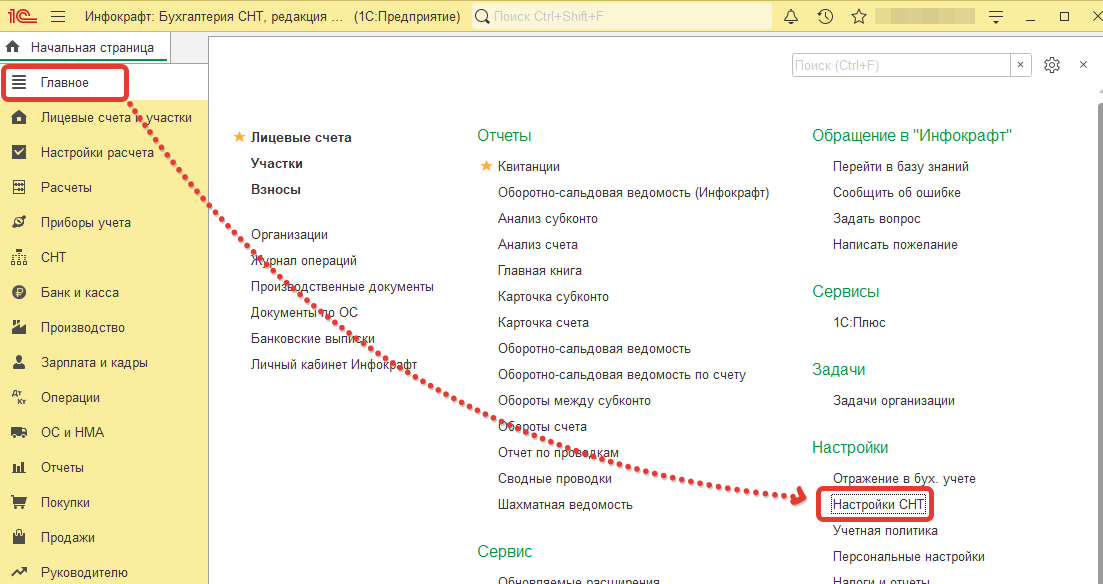The image size is (1103, 584).
Task: Click the home icon on Начальная страница tab
Action: [13, 47]
